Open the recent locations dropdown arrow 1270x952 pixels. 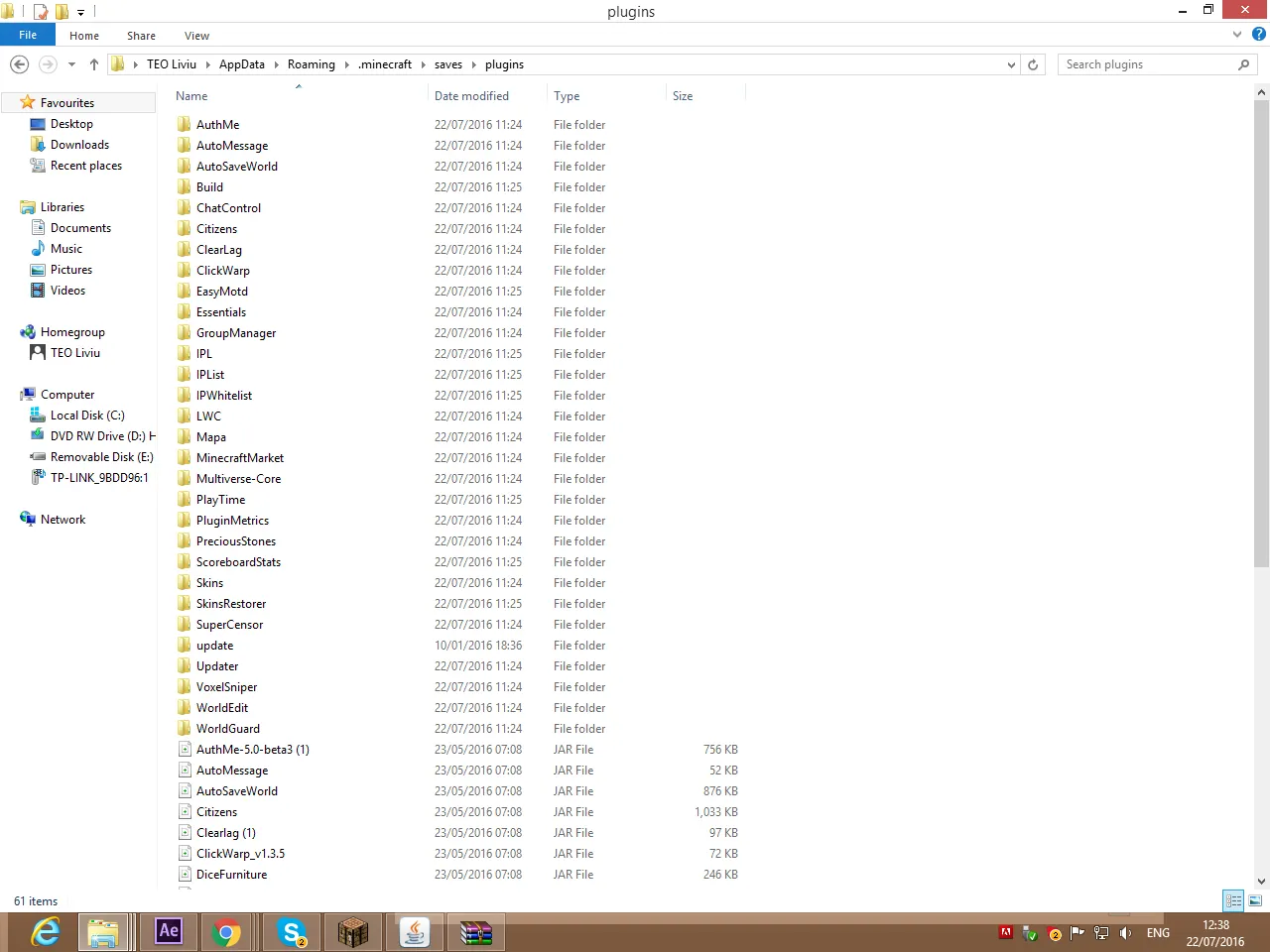(x=71, y=64)
